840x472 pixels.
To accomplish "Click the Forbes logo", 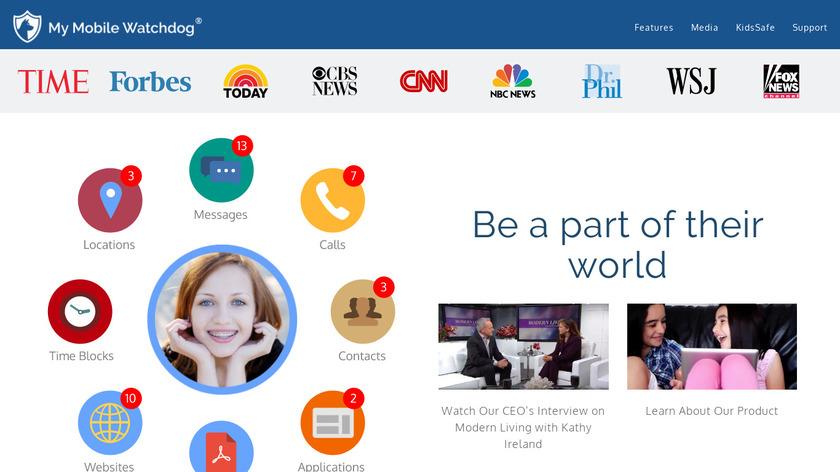I will 150,81.
